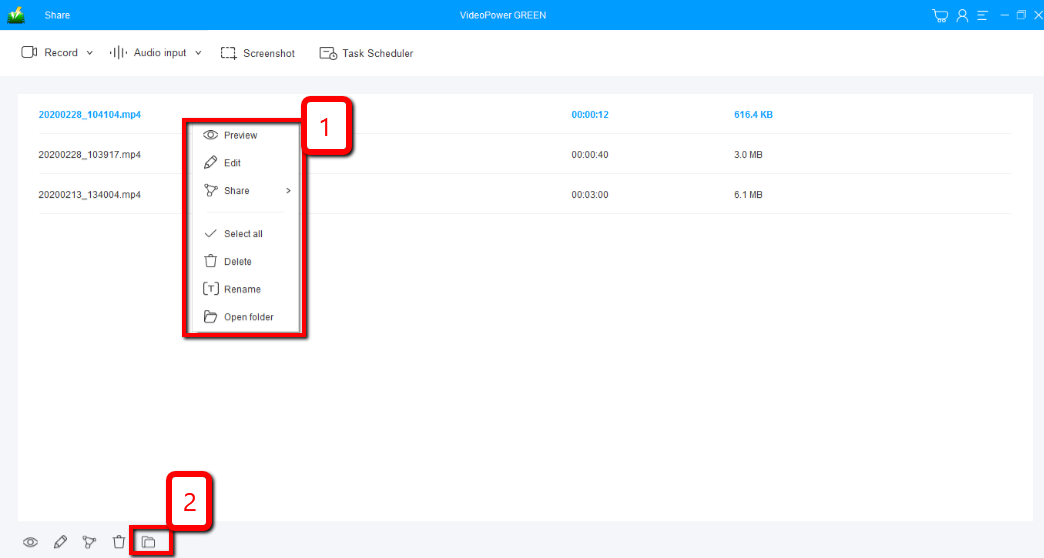
Task: Select the 20200228_103917.mp4 recording
Action: [89, 155]
